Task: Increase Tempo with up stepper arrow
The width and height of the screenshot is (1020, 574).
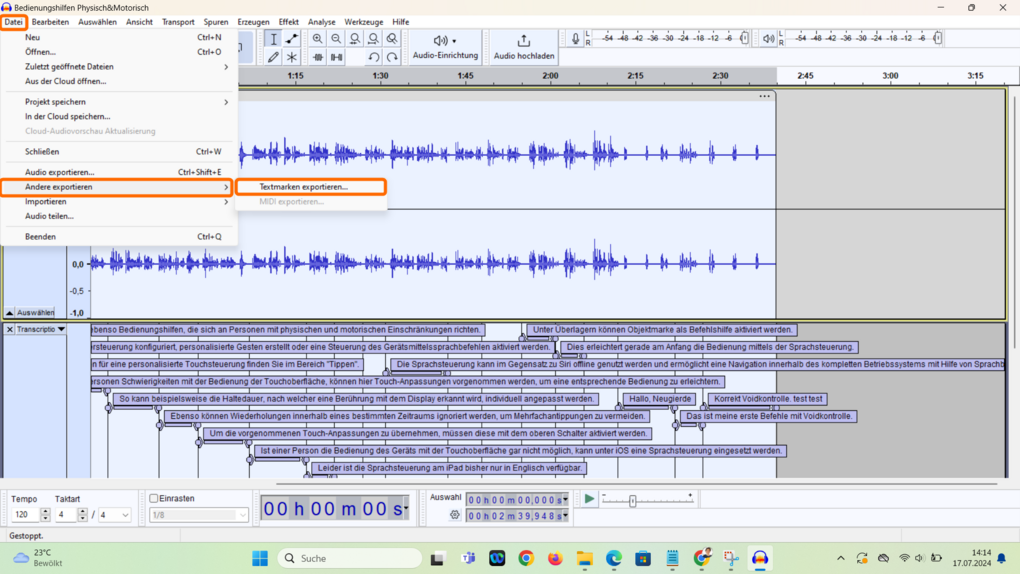Action: pyautogui.click(x=45, y=512)
